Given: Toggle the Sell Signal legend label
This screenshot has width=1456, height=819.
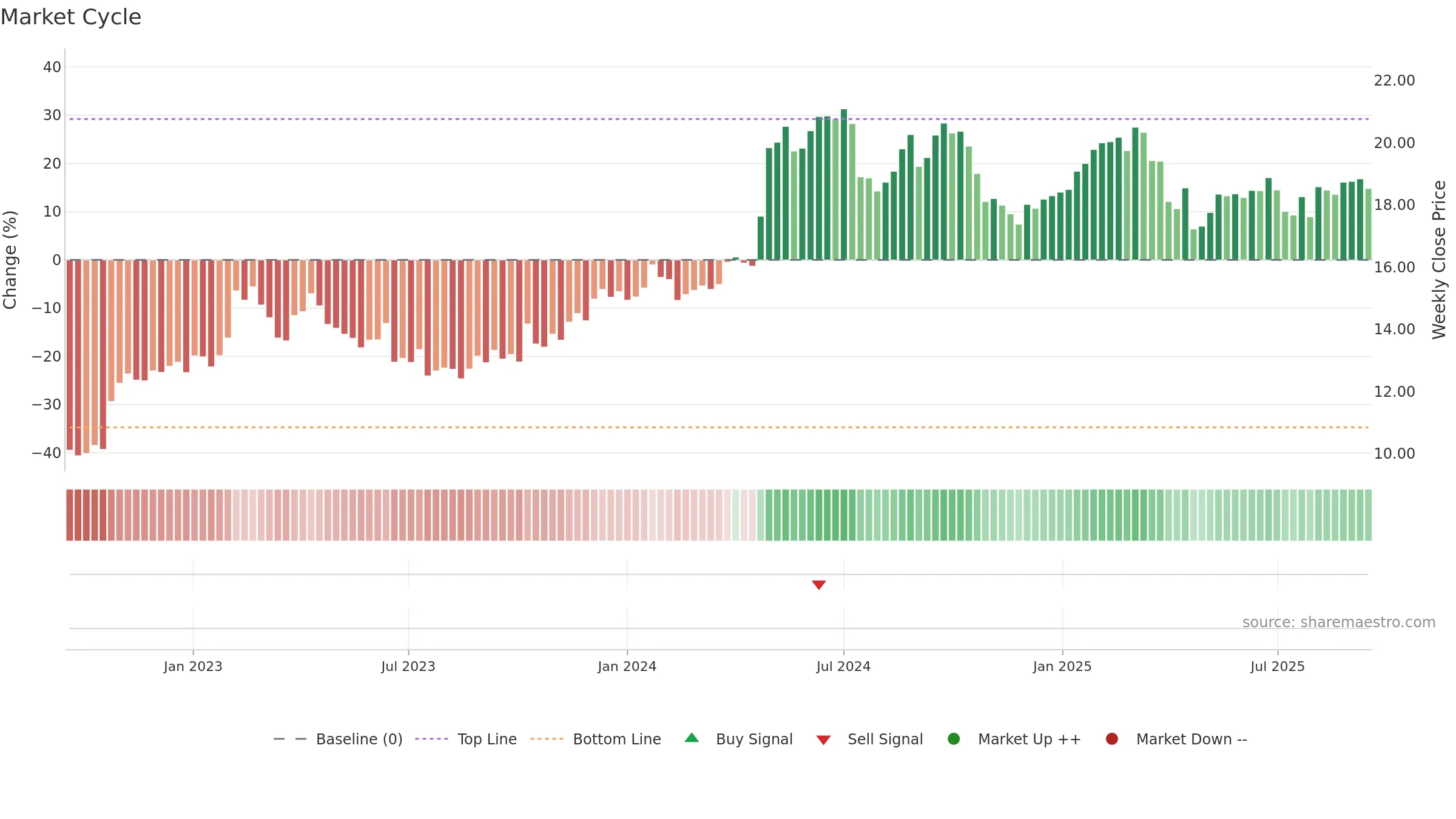Looking at the screenshot, I should (x=885, y=739).
